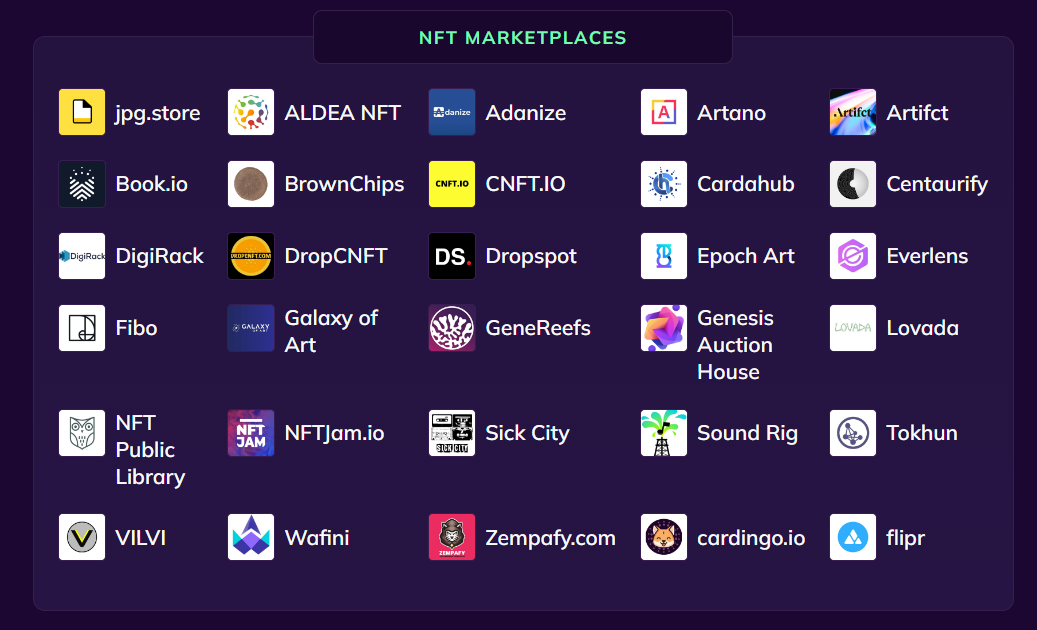Select the BrownChips label

(345, 185)
